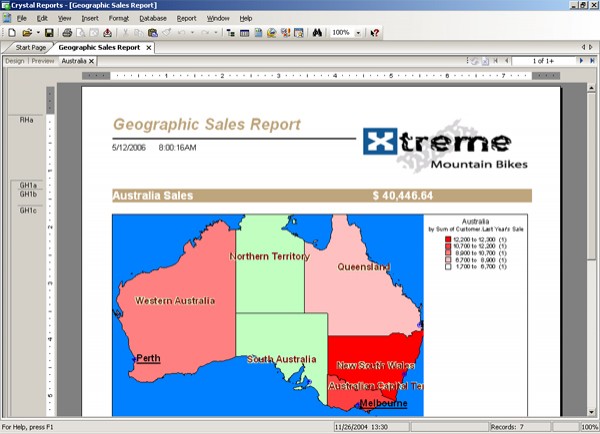The image size is (600, 434).
Task: Switch to the Preview view tab
Action: click(x=43, y=61)
